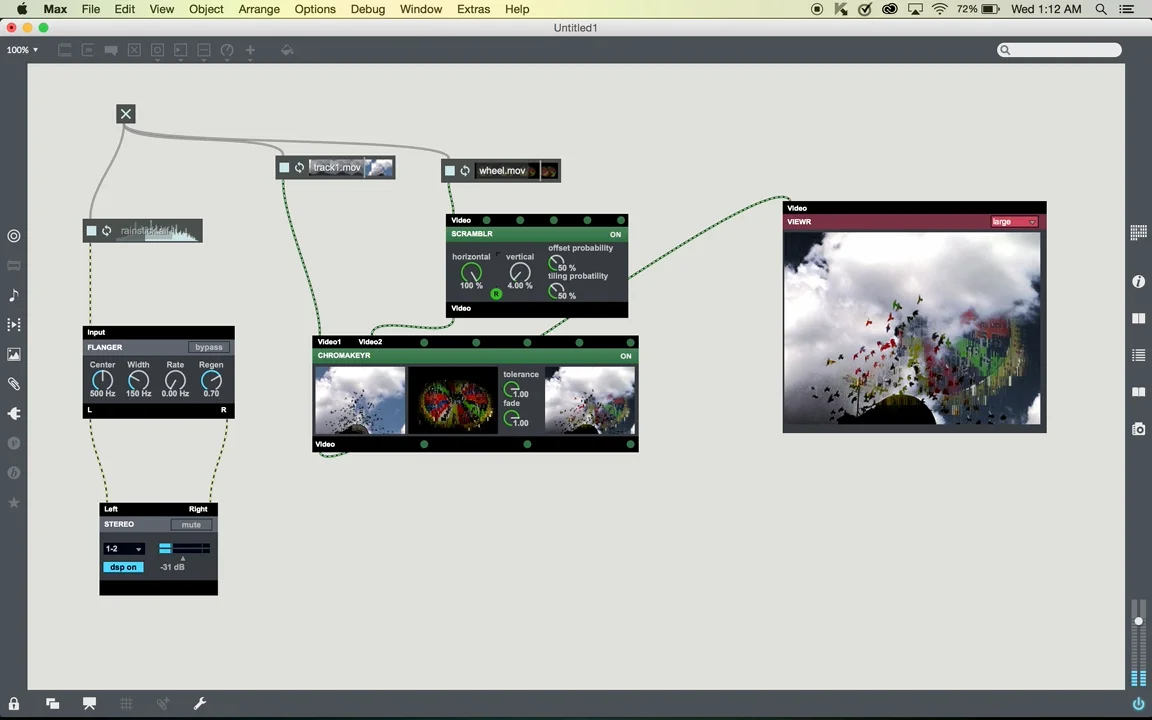1152x720 pixels.
Task: Add a message box from toolbar
Action: pyautogui.click(x=87, y=50)
